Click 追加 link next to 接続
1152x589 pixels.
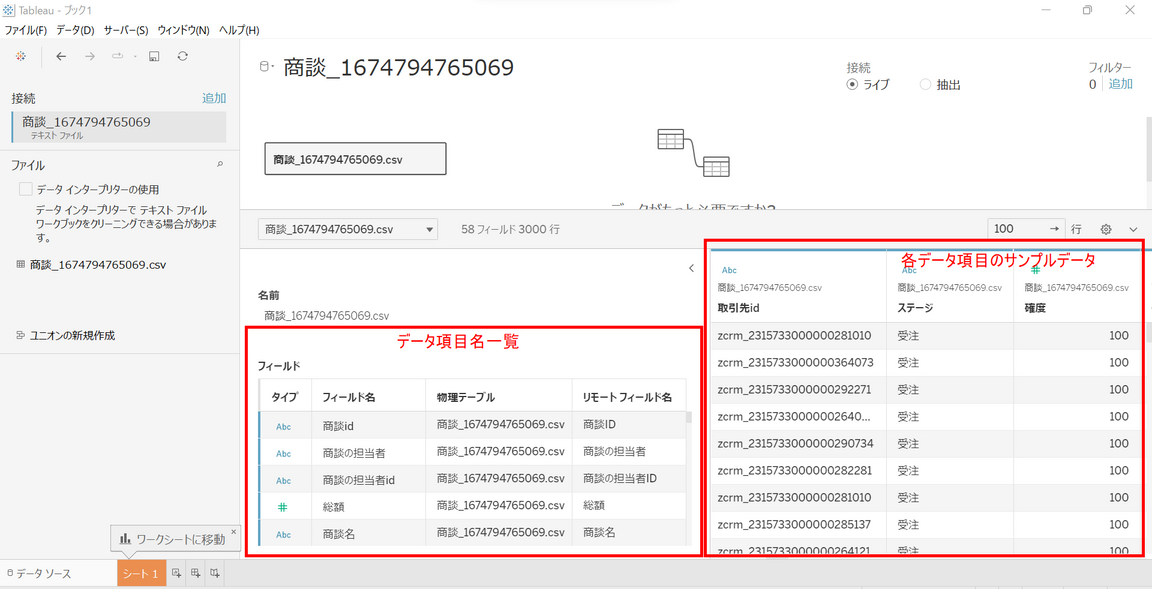click(214, 98)
